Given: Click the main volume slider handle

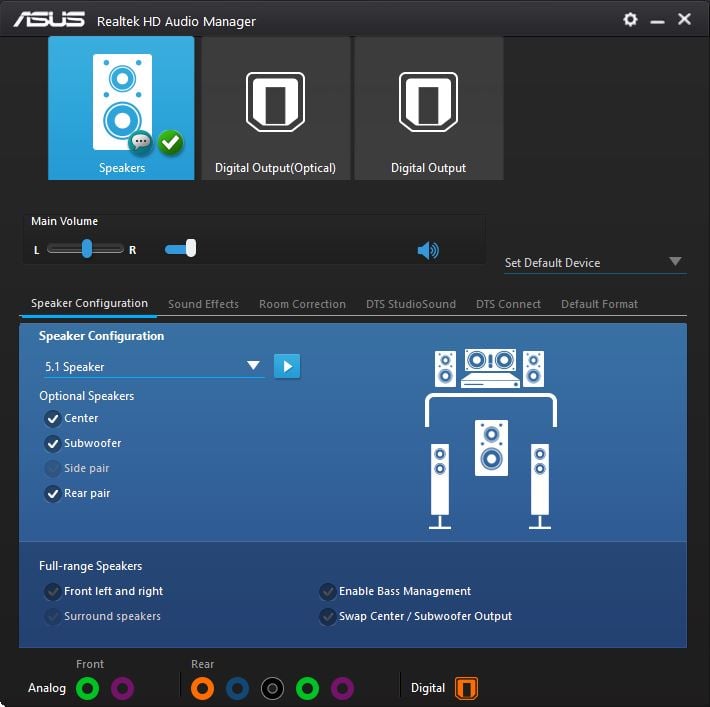Looking at the screenshot, I should point(191,248).
